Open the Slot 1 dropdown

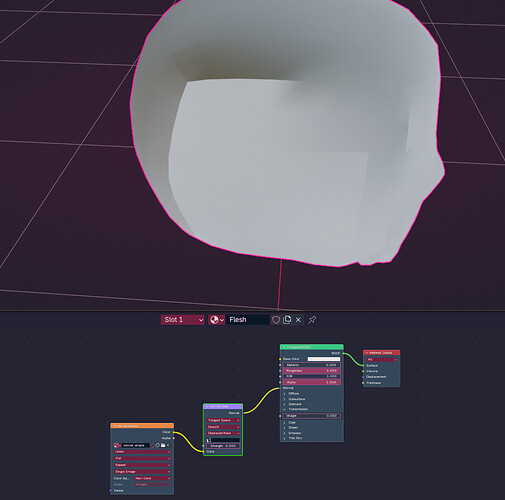tap(183, 320)
